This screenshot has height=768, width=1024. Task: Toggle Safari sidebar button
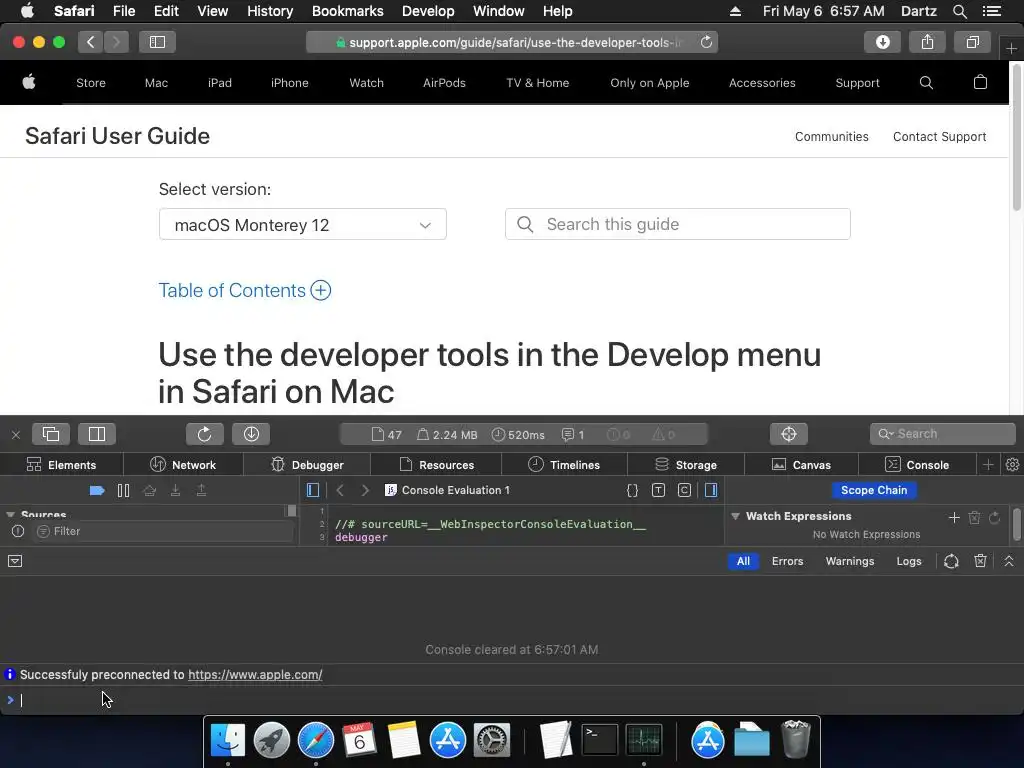pos(157,42)
